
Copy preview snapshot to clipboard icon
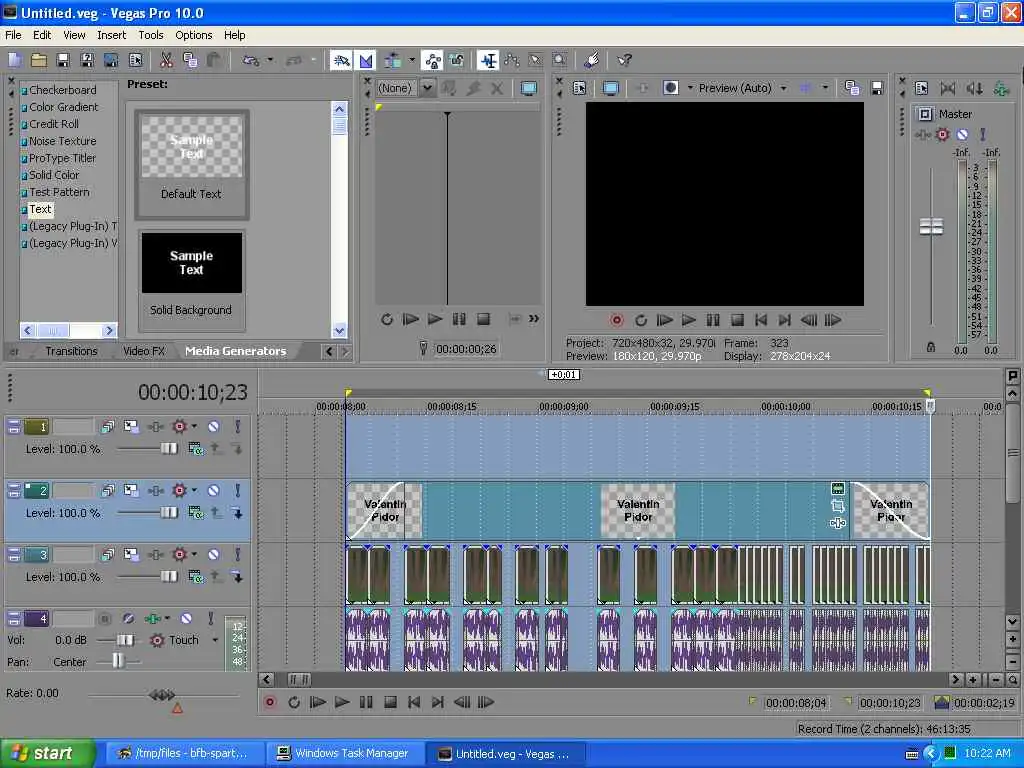[x=851, y=88]
